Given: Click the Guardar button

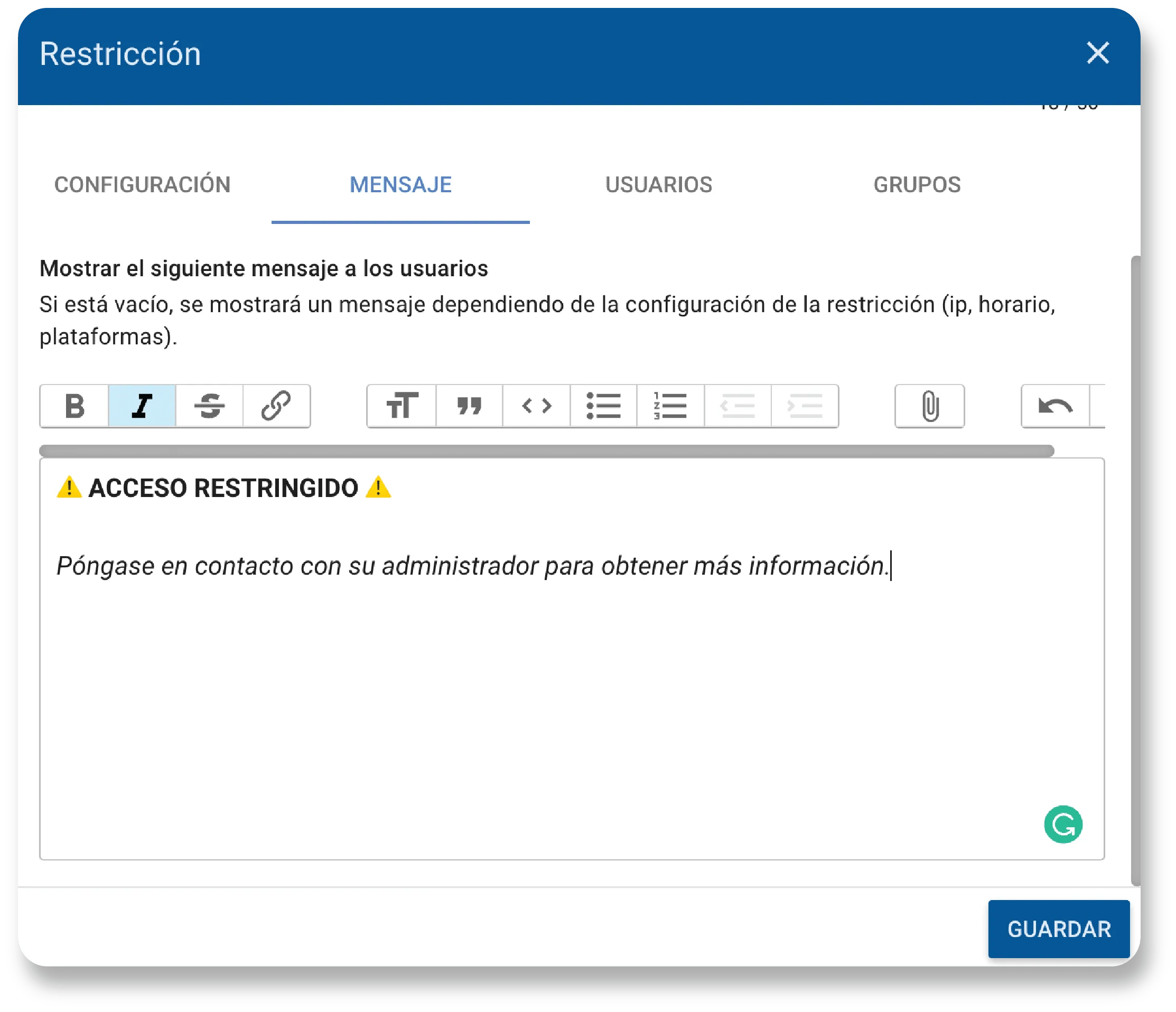Looking at the screenshot, I should (1059, 929).
